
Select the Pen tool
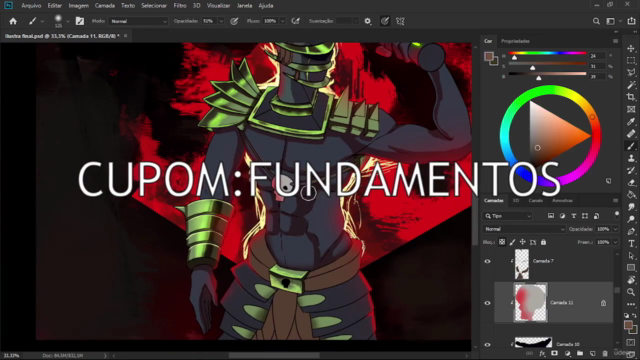(x=631, y=231)
